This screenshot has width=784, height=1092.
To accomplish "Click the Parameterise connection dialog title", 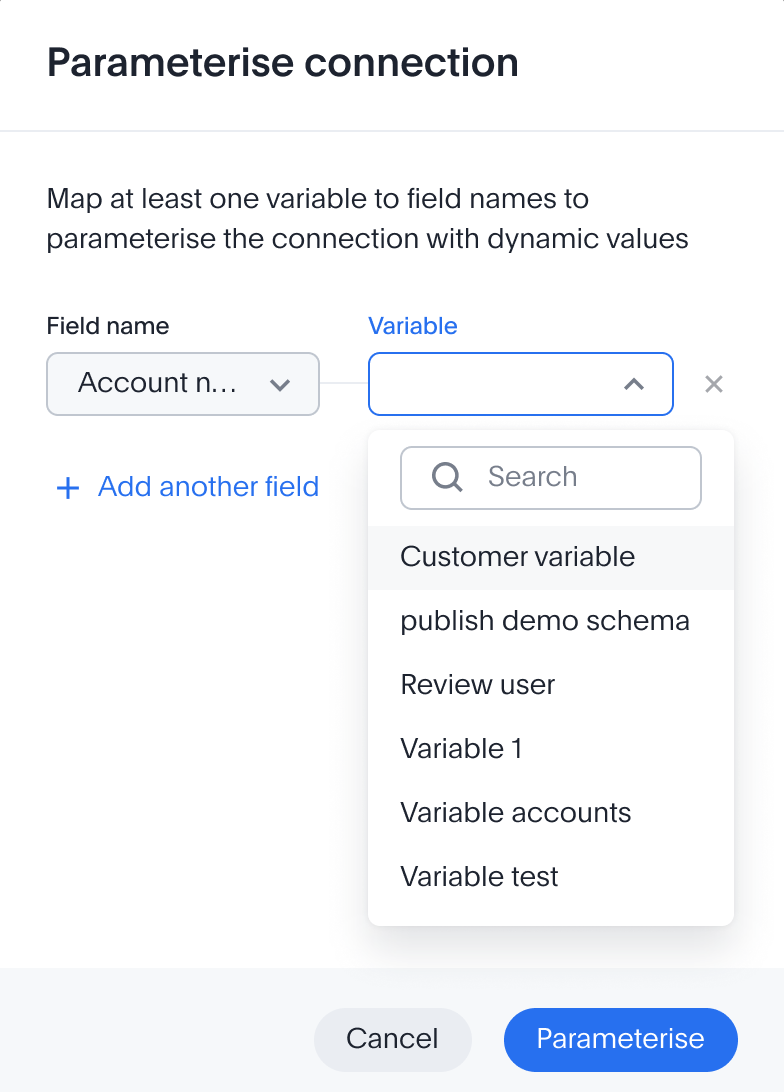I will tap(283, 63).
